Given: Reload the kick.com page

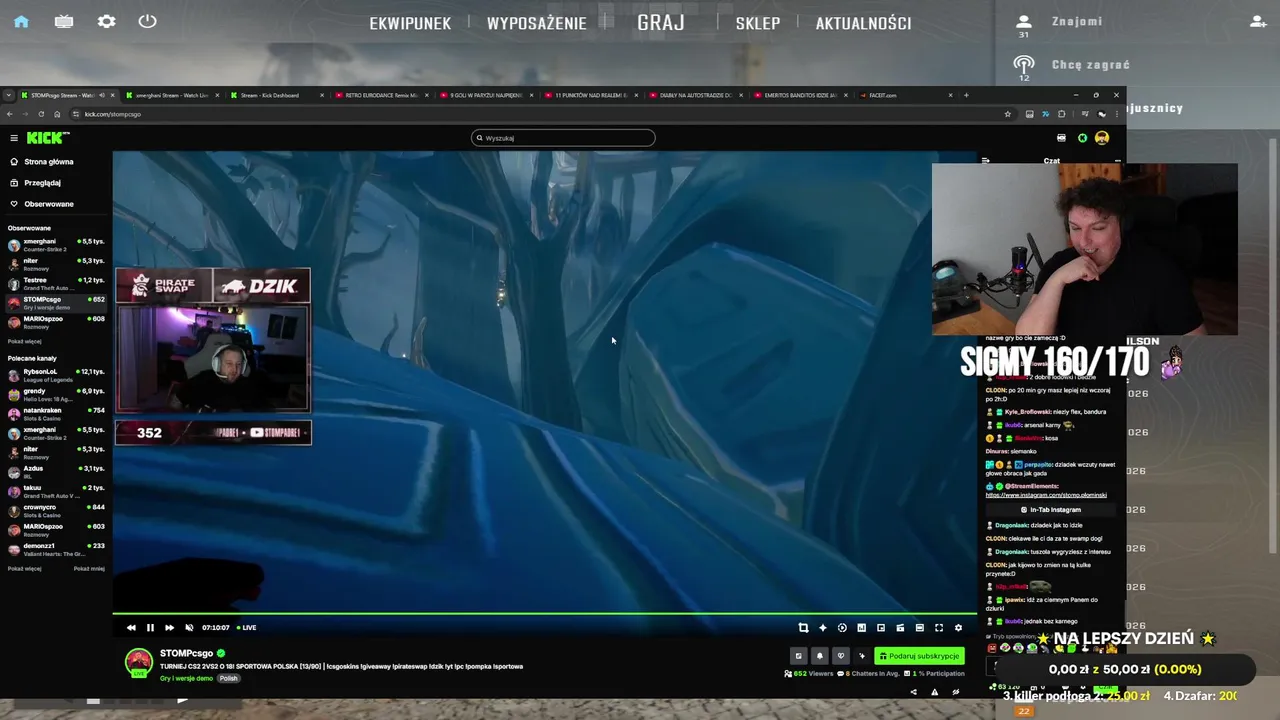Looking at the screenshot, I should (41, 114).
